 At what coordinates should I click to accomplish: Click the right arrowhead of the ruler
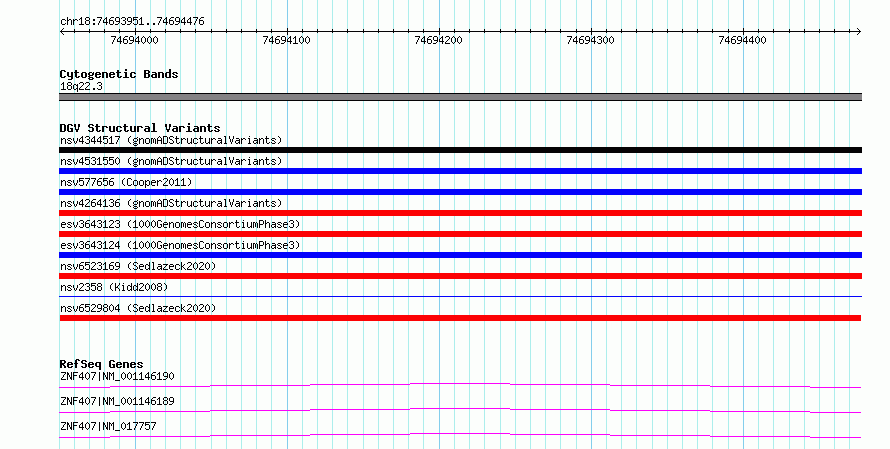pos(859,32)
